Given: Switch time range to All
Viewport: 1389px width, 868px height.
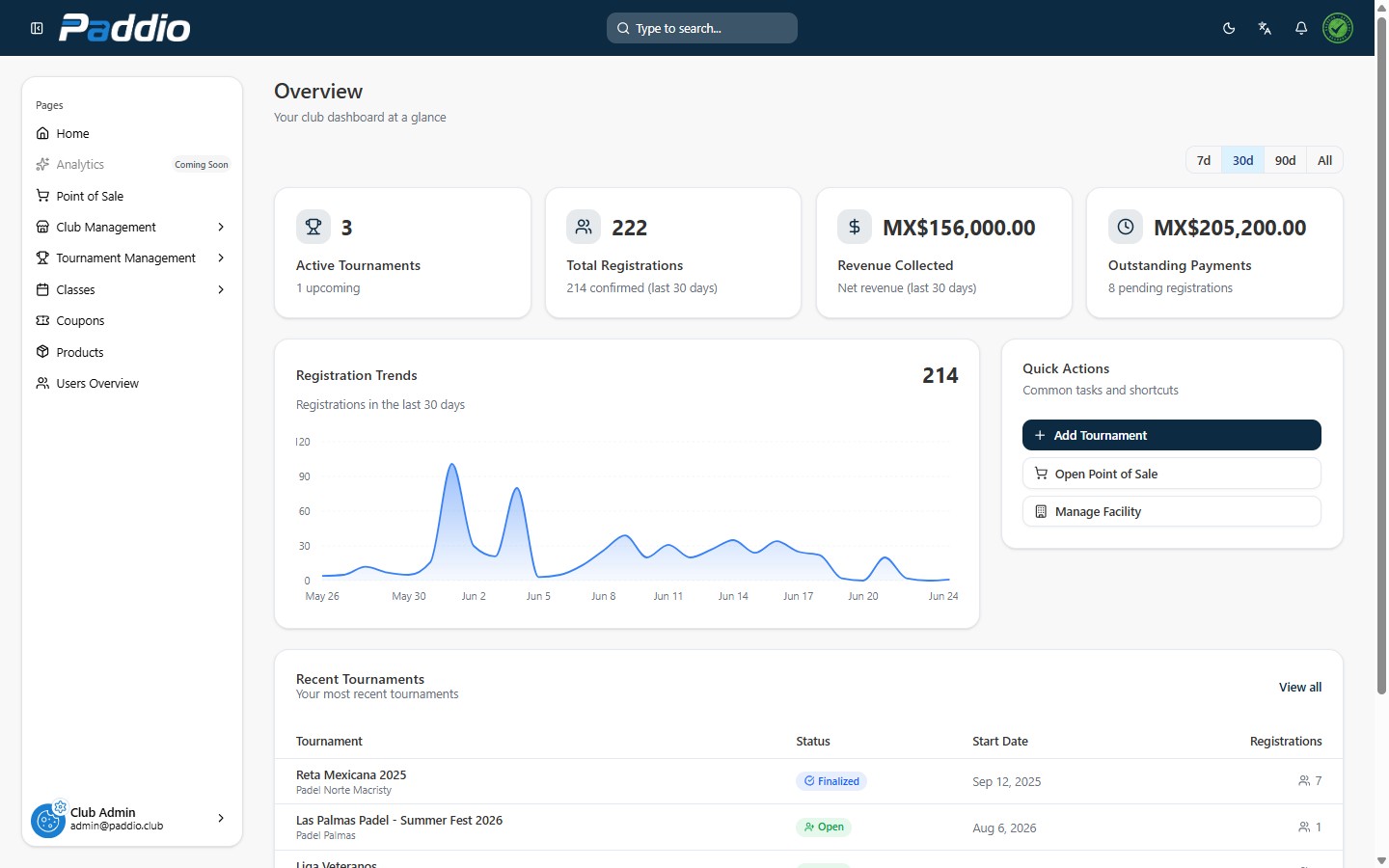Looking at the screenshot, I should [1324, 160].
